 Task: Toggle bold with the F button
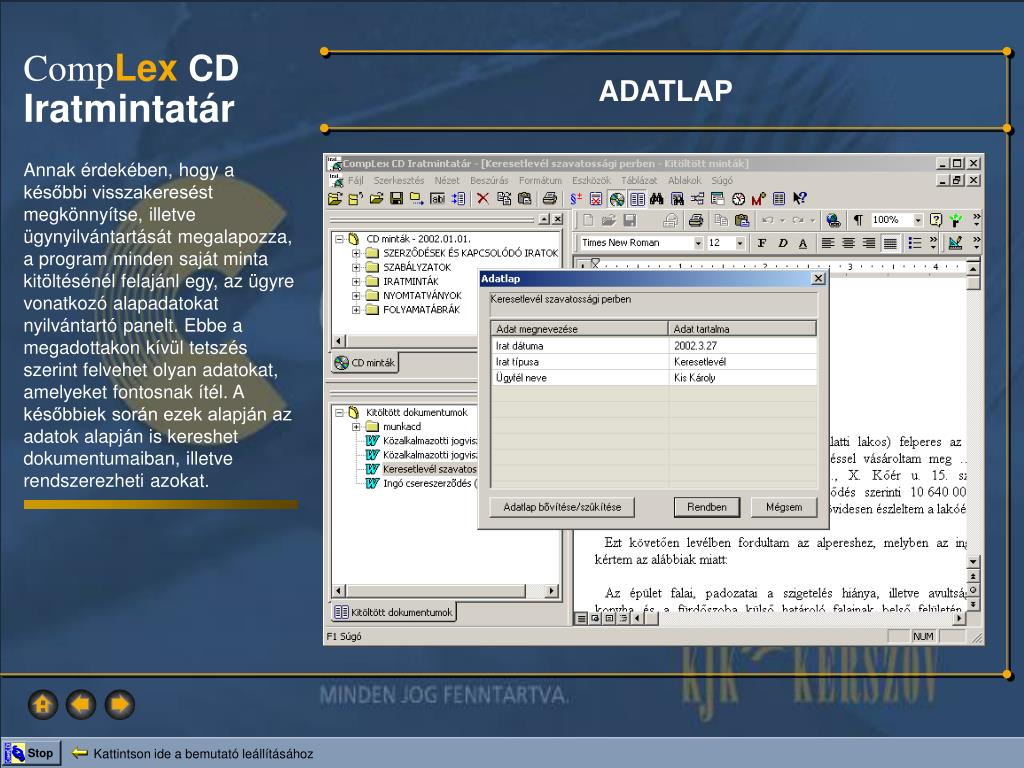pos(761,243)
